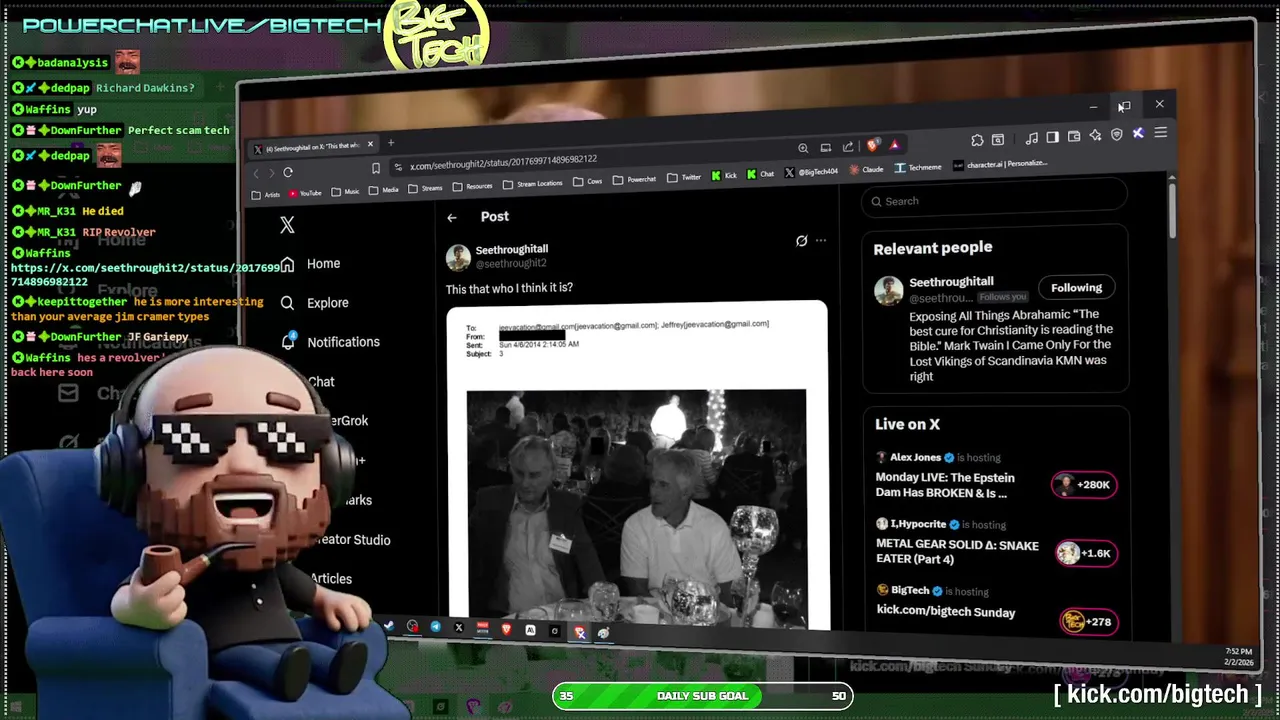Open the browser hamburger menu
This screenshot has width=1280, height=720.
(1160, 132)
